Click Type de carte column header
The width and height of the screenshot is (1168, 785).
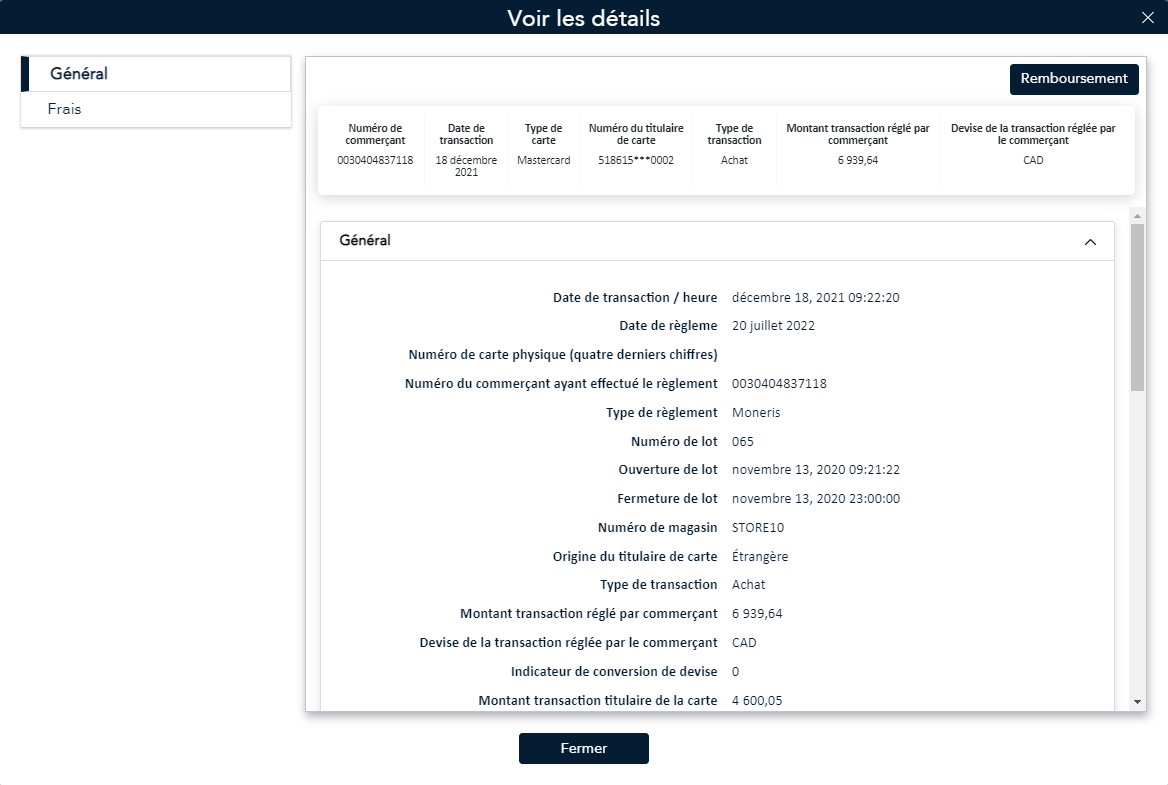point(544,134)
